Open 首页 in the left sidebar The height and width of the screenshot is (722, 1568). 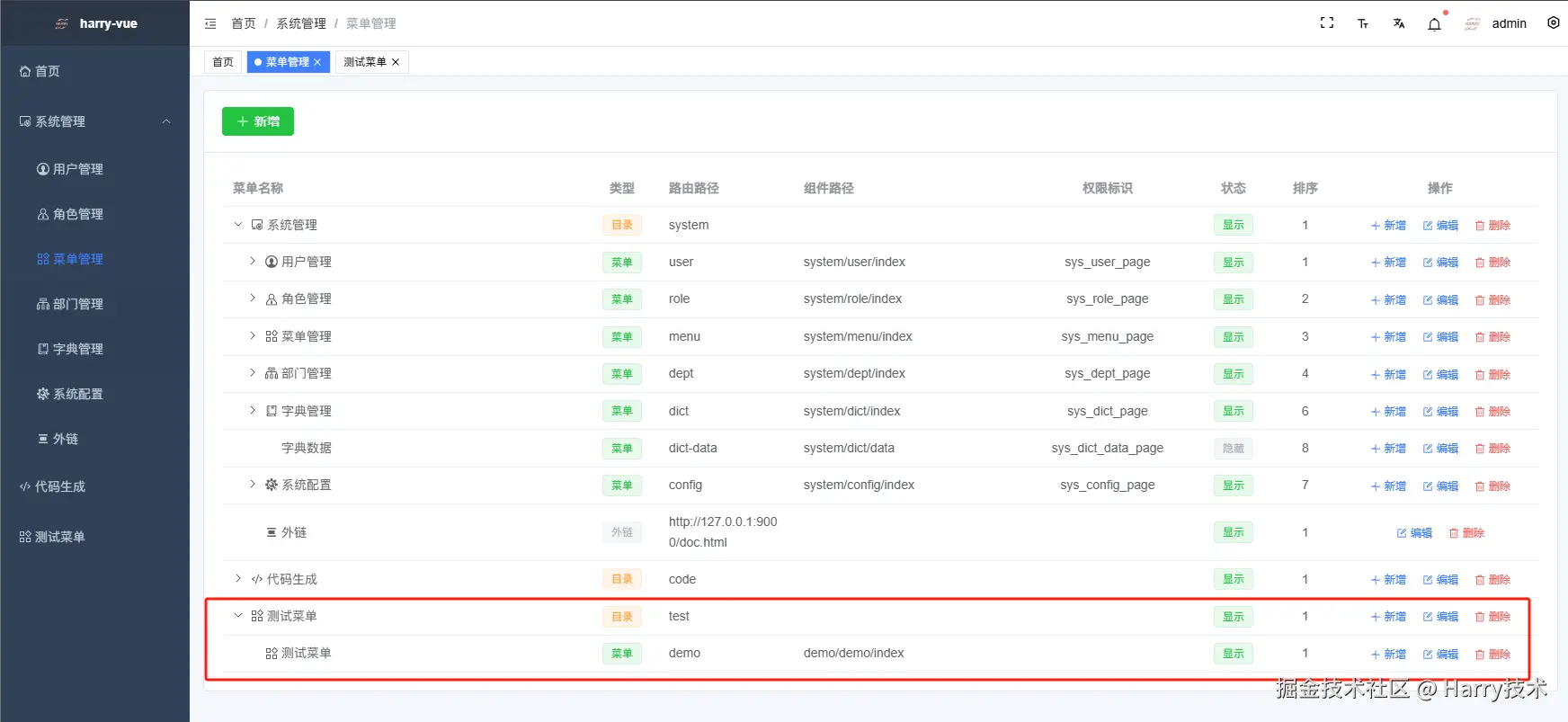click(94, 71)
